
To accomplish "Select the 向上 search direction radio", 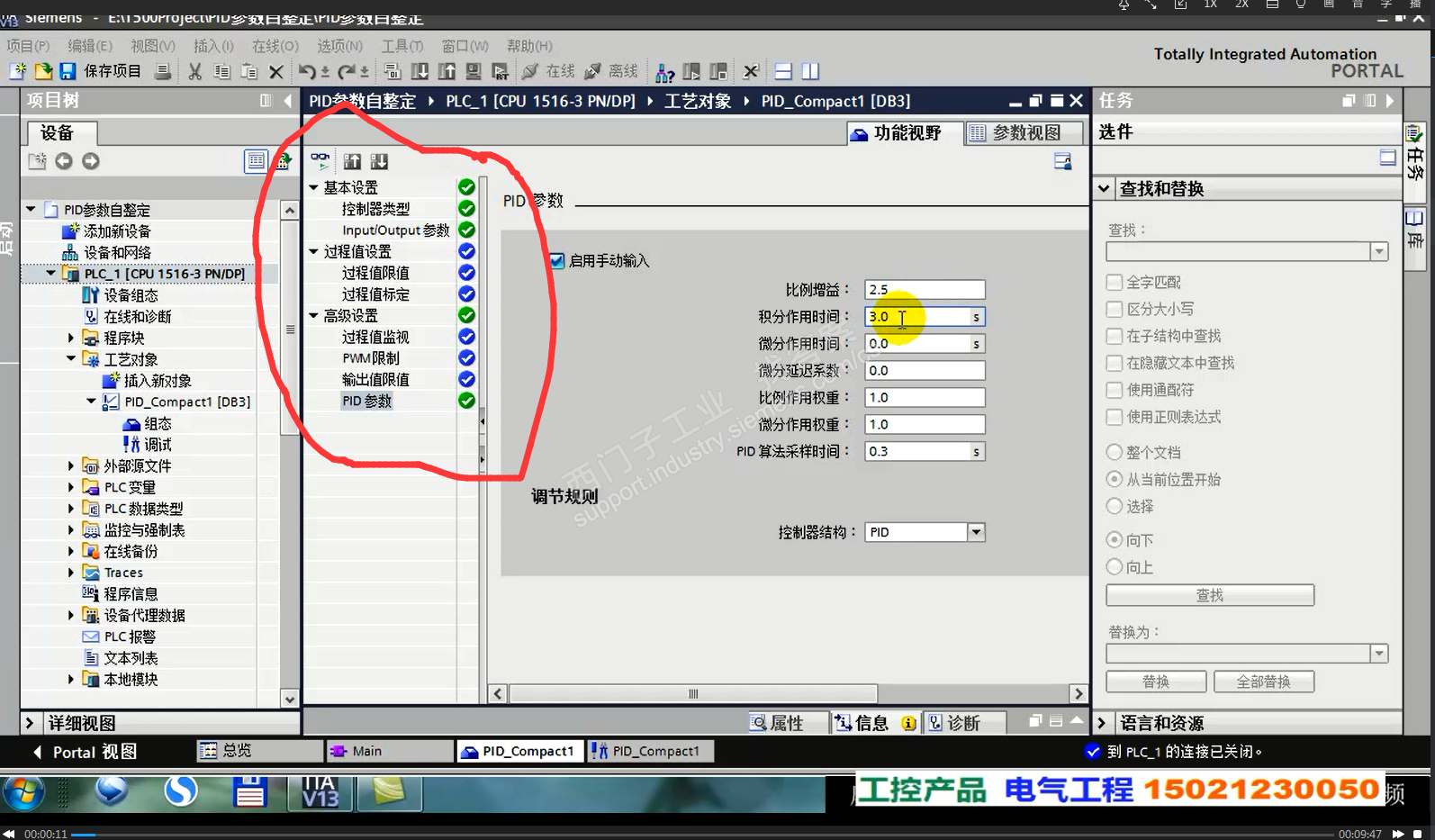I will pyautogui.click(x=1115, y=567).
